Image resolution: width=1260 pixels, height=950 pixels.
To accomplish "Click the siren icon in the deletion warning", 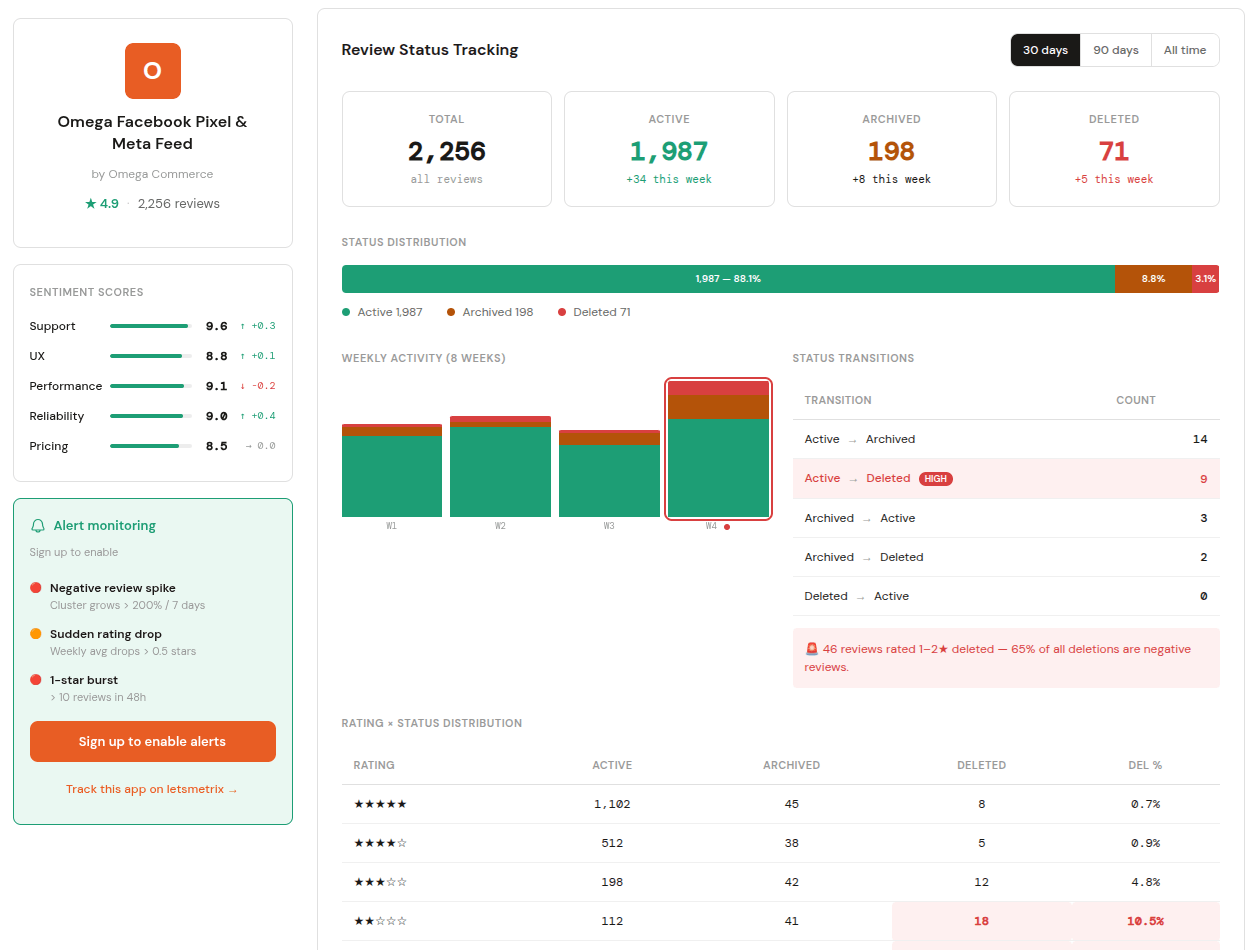I will (x=812, y=649).
